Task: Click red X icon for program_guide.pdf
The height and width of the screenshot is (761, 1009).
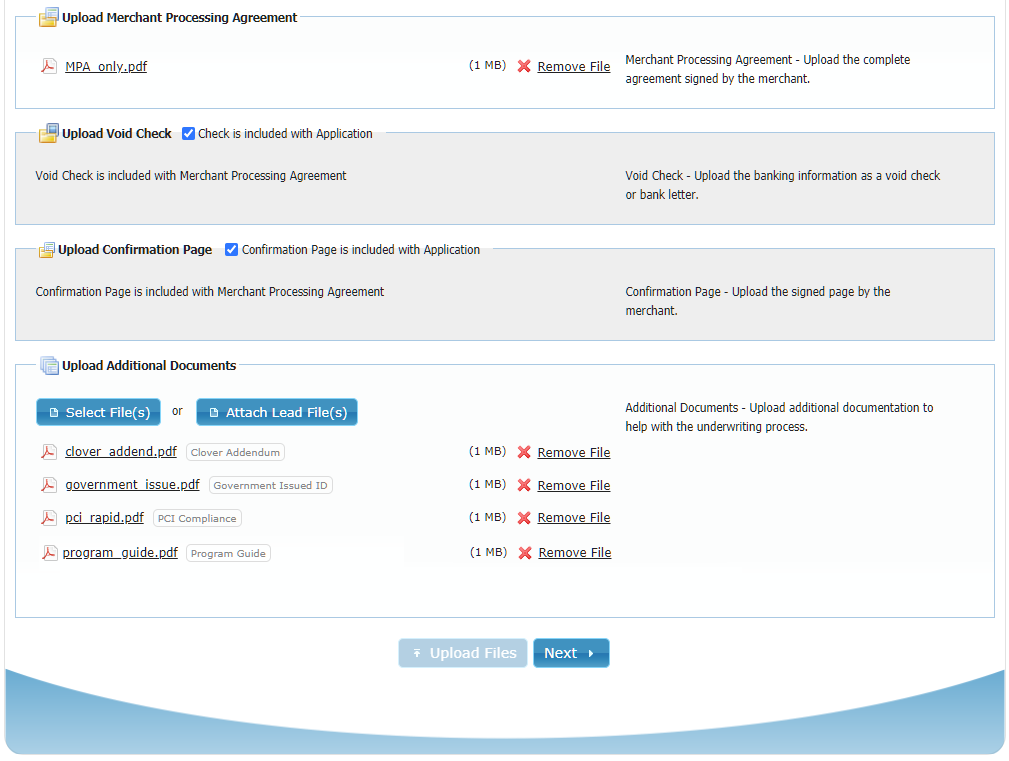Action: point(525,553)
